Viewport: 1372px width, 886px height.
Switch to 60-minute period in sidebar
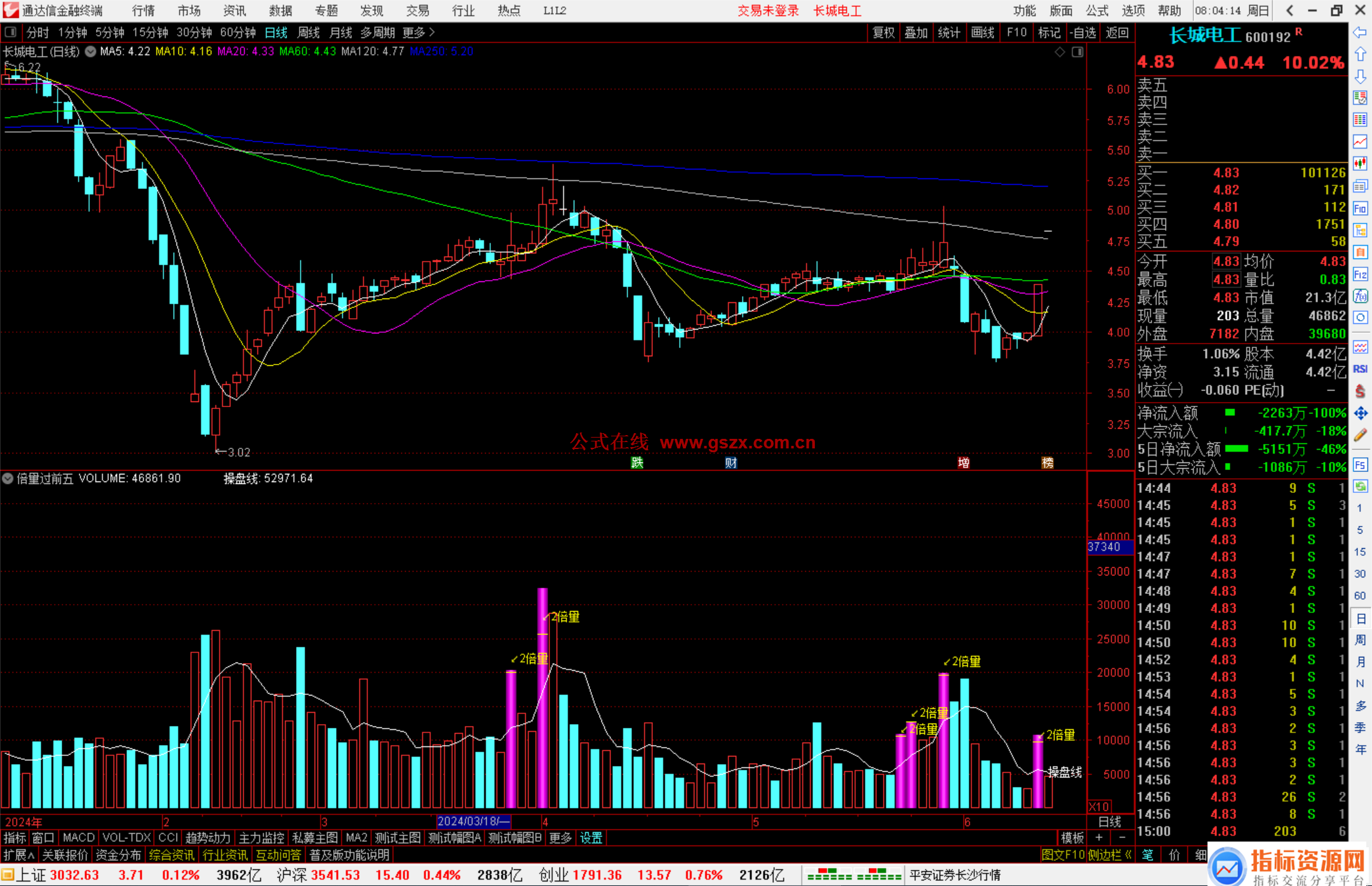point(1359,595)
